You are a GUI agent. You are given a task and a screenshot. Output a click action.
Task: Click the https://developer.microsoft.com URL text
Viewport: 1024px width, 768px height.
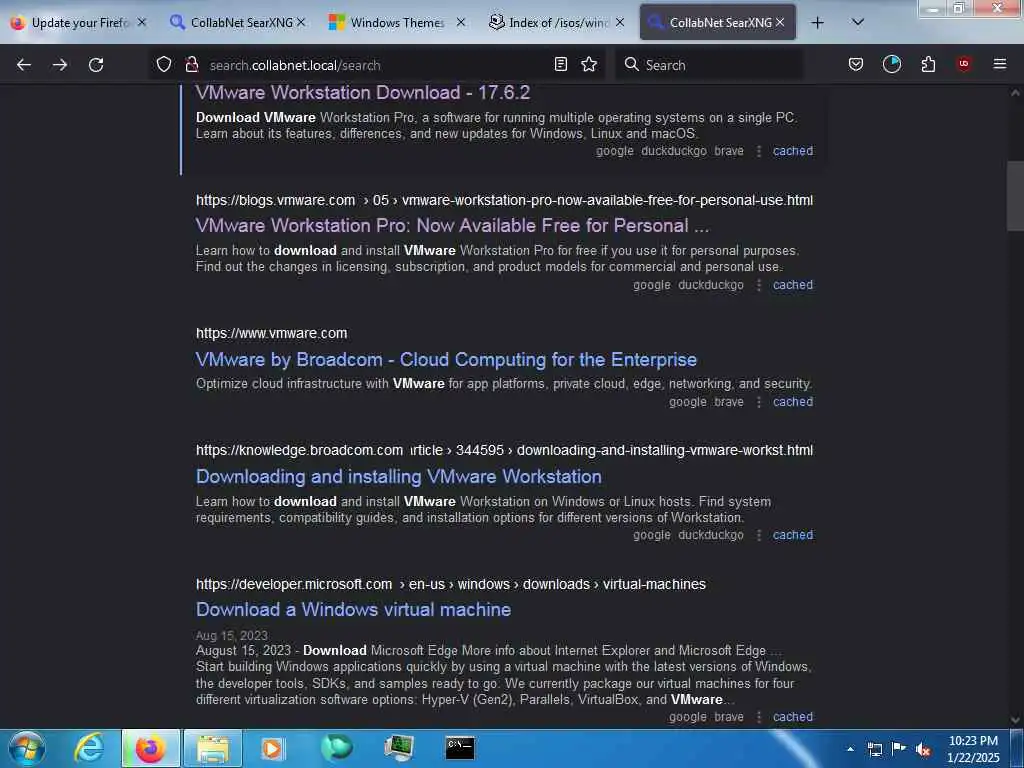[x=294, y=584]
